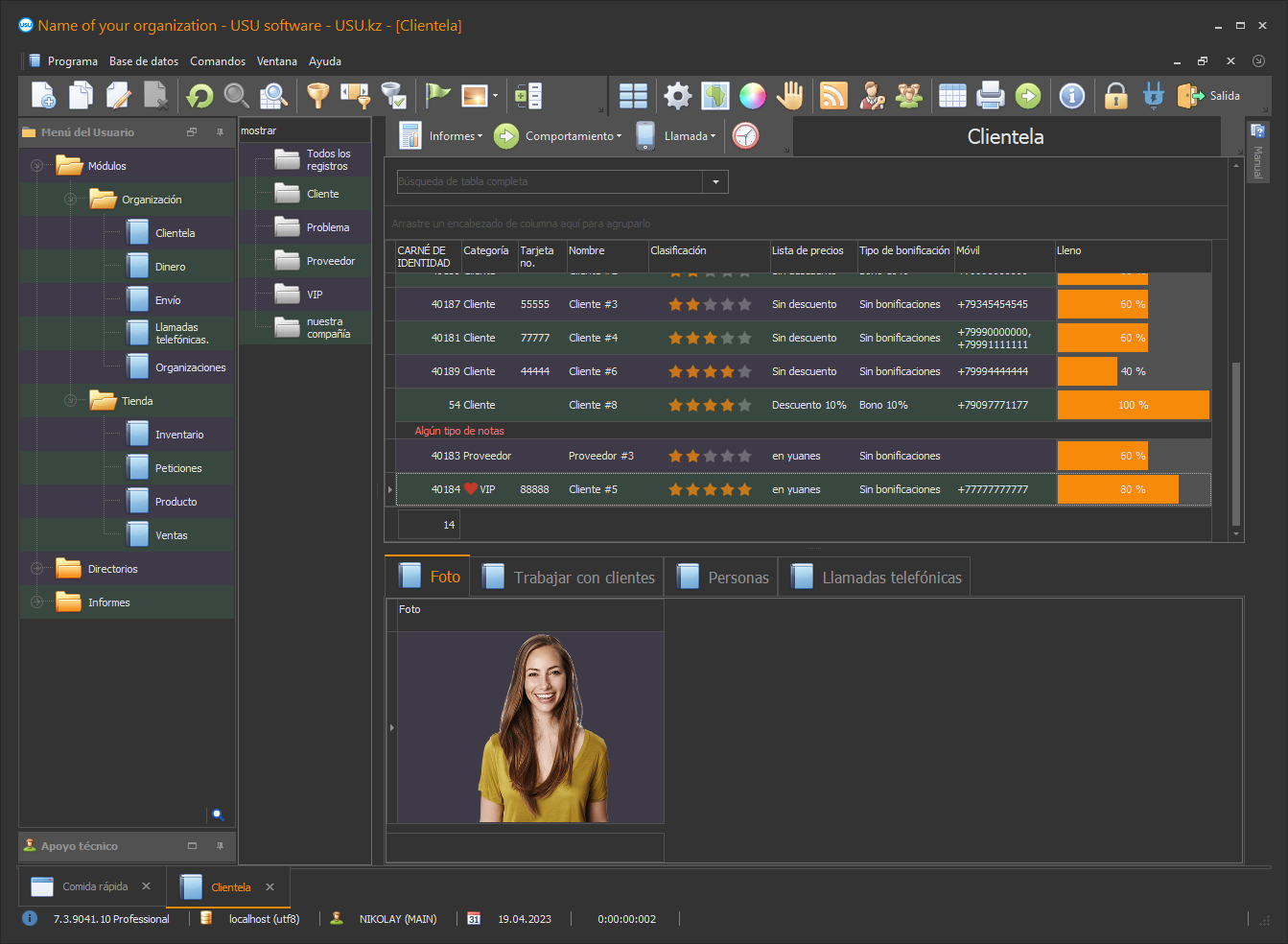
Task: Click the blue power plug icon
Action: [x=1153, y=96]
